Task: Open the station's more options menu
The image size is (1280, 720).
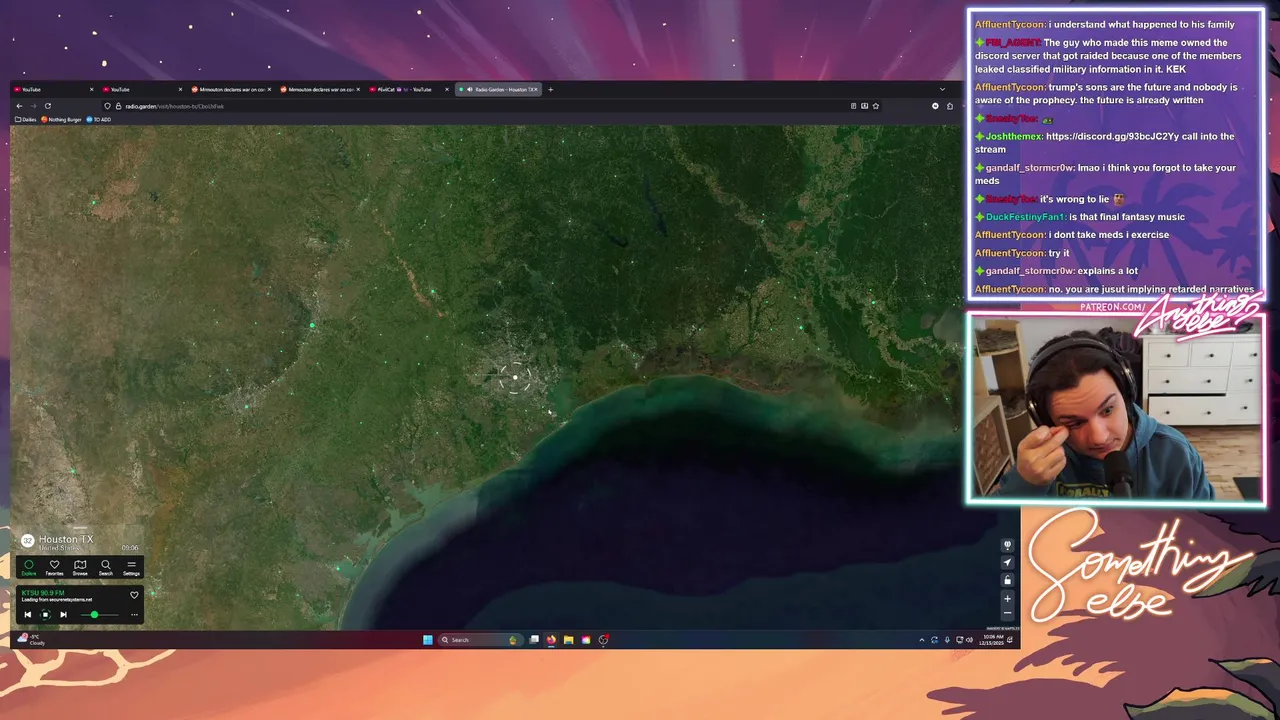Action: coord(134,614)
